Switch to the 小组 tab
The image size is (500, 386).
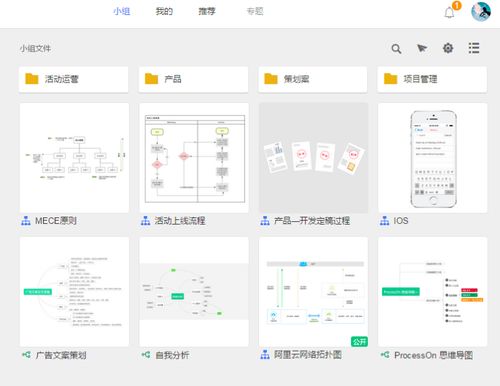click(121, 11)
